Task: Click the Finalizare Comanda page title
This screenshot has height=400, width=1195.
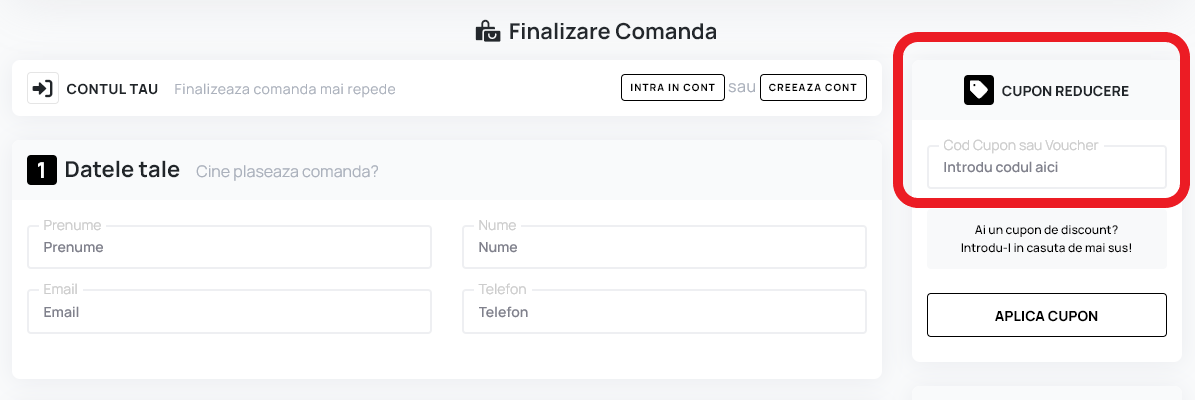Action: [612, 31]
